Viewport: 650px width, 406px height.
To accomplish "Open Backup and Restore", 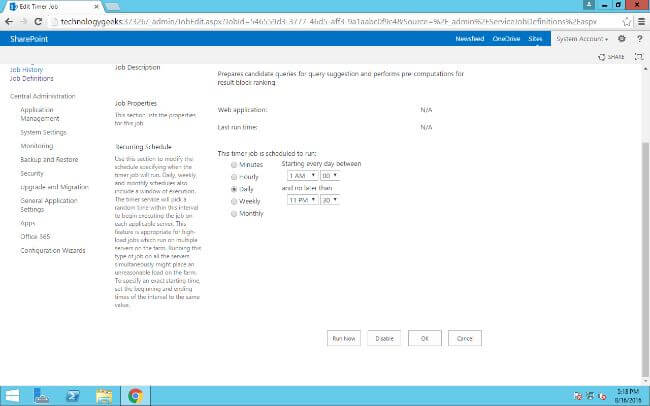I will (x=49, y=160).
